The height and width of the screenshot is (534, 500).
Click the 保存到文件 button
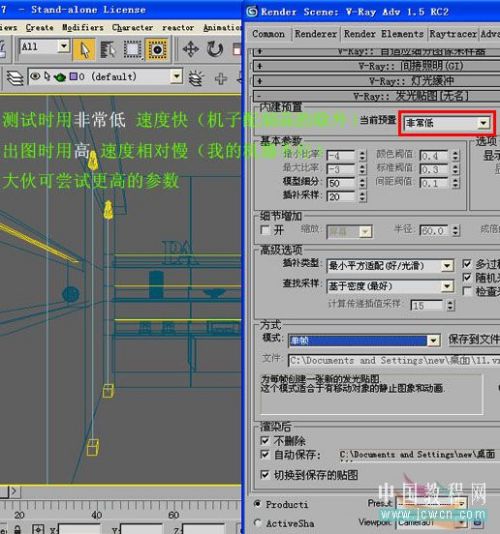point(474,339)
